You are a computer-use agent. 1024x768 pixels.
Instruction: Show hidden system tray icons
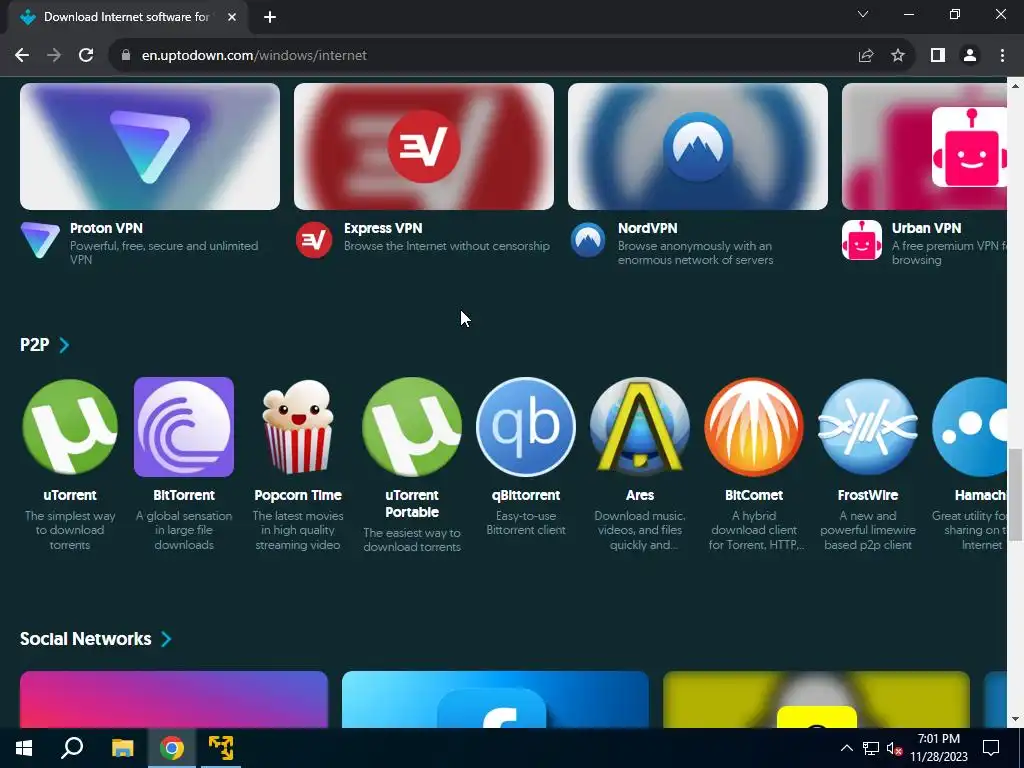[x=846, y=748]
